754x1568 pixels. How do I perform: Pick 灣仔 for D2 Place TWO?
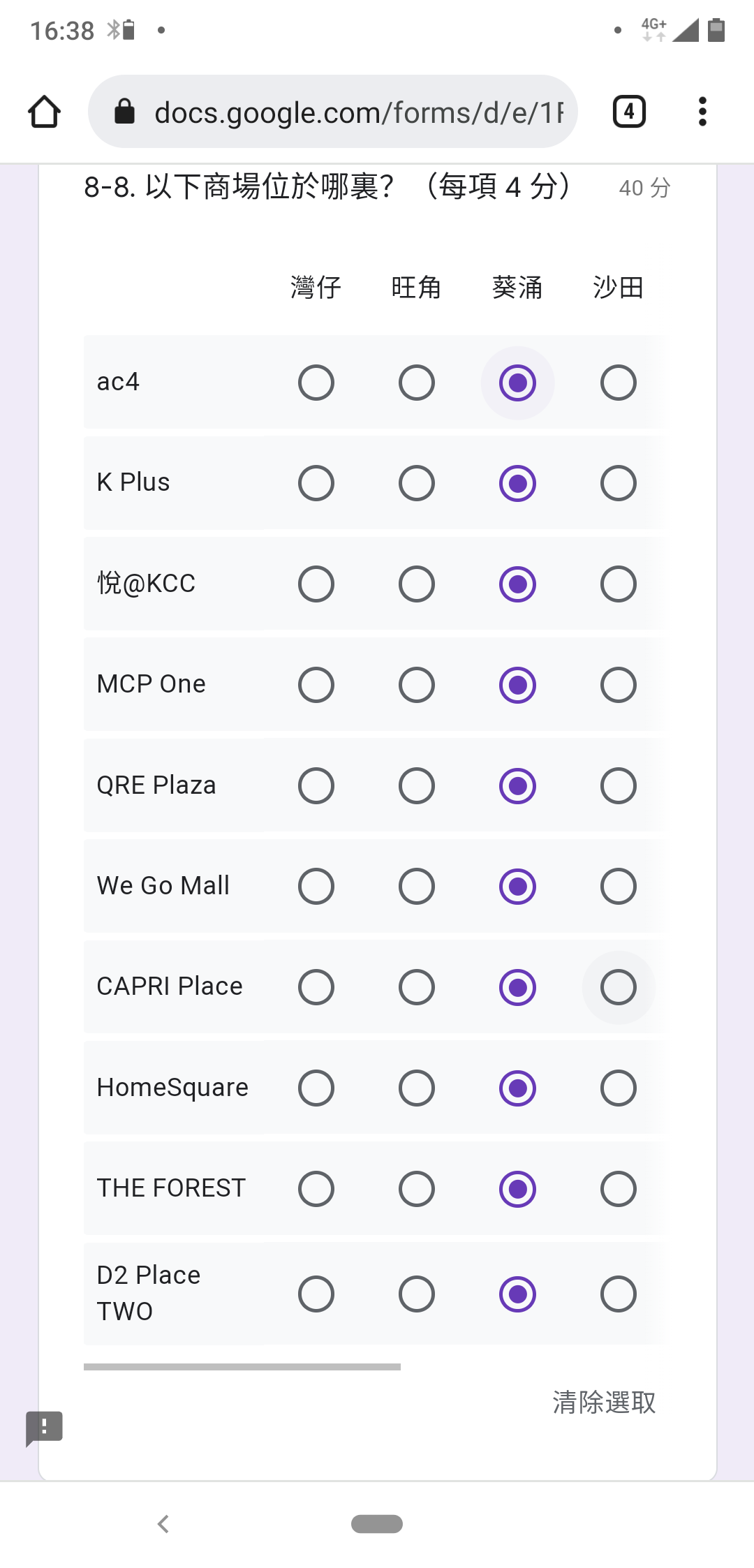[x=316, y=1294]
